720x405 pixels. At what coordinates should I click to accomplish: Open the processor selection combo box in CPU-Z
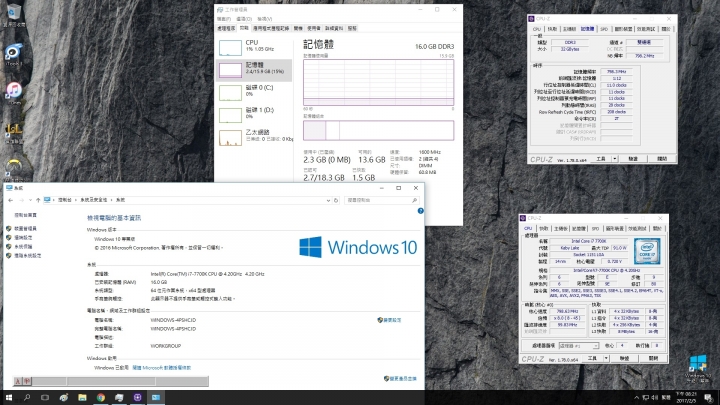pyautogui.click(x=579, y=346)
